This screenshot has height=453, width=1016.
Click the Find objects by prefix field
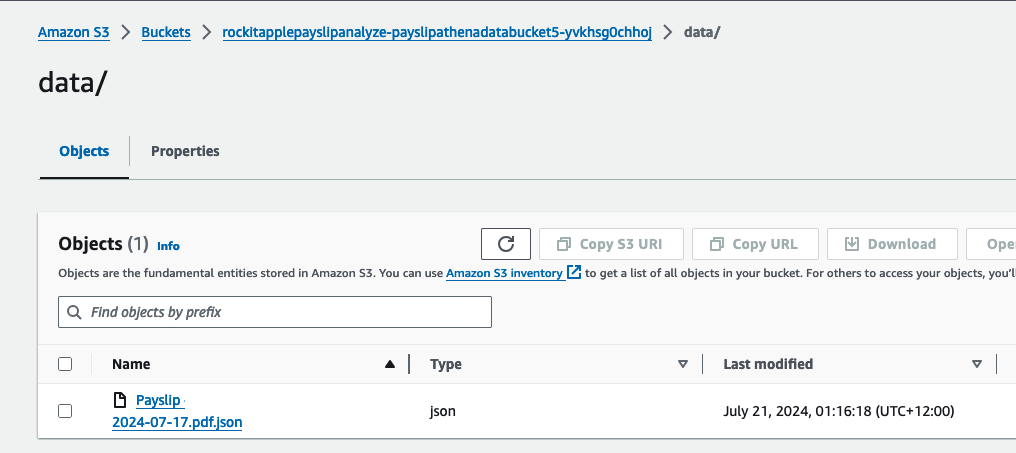[x=275, y=312]
